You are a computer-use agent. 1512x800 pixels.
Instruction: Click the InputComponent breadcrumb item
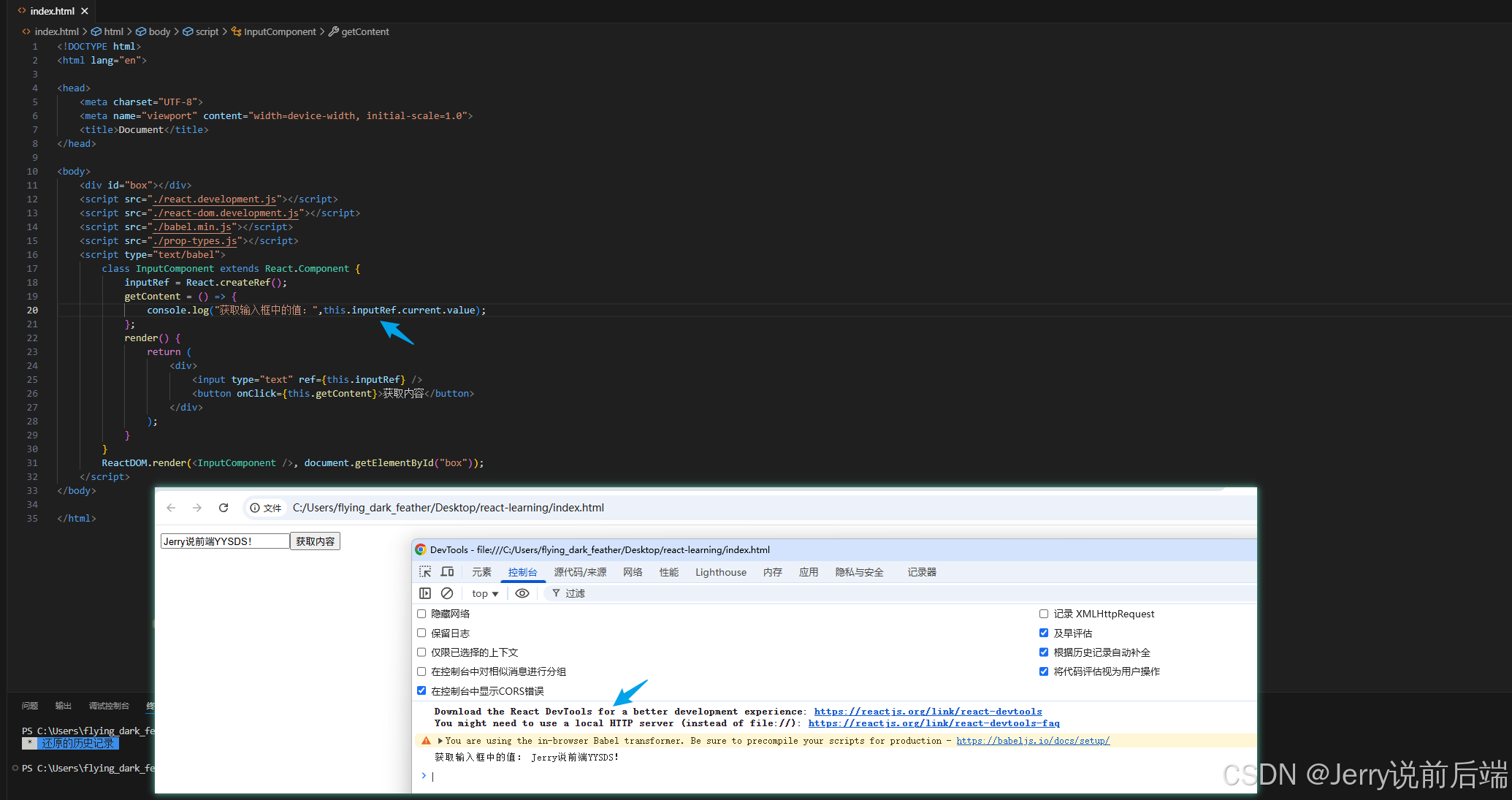click(279, 31)
